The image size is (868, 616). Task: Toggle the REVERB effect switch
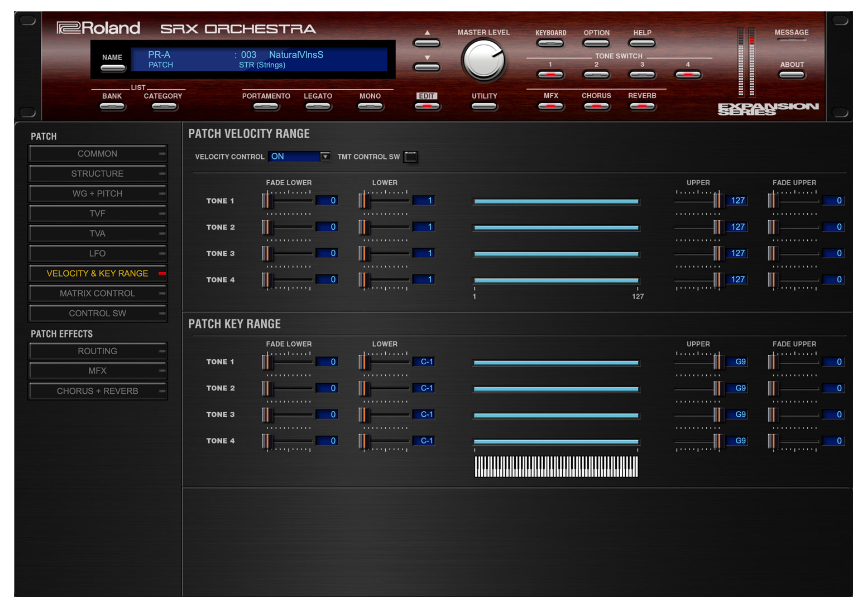tap(642, 106)
